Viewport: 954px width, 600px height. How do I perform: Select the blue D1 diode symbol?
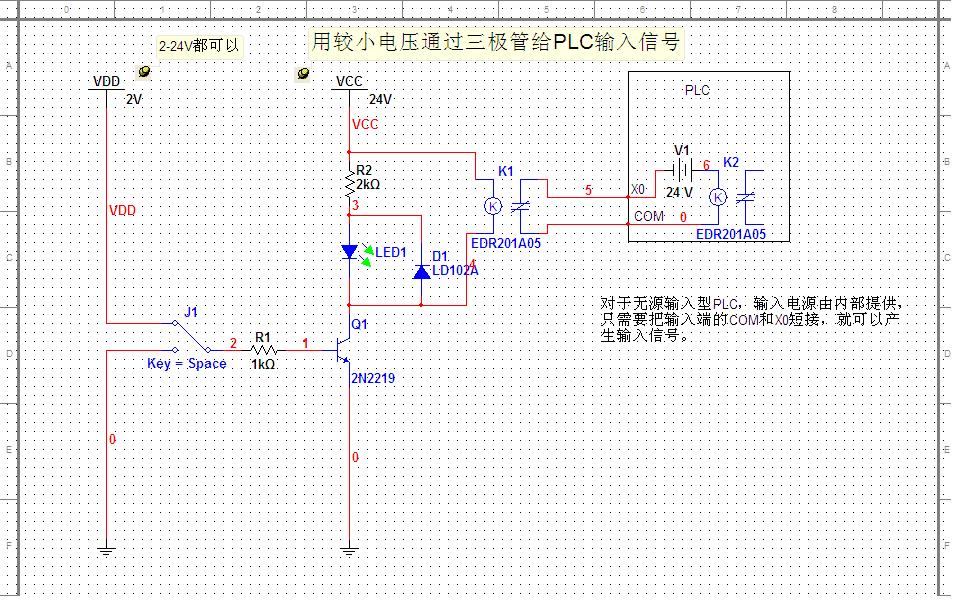point(421,271)
